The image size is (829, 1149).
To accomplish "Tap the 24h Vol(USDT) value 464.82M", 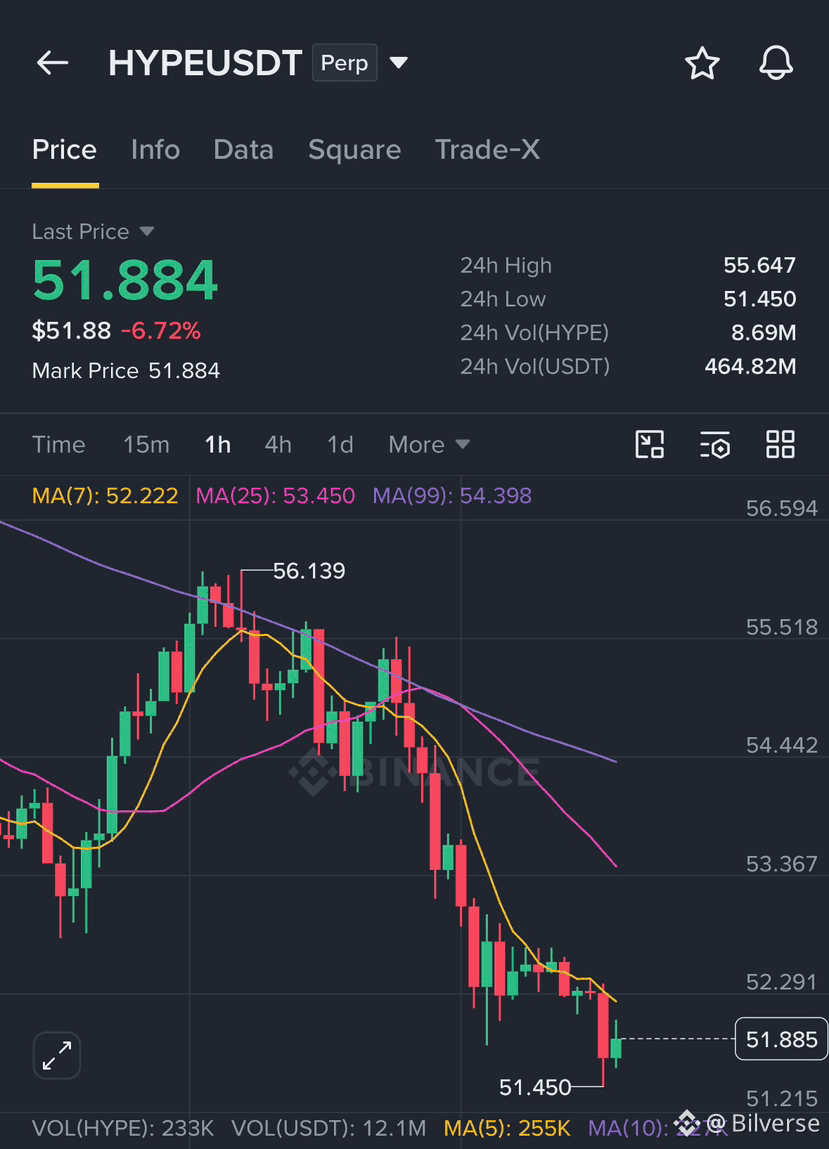I will tap(751, 366).
